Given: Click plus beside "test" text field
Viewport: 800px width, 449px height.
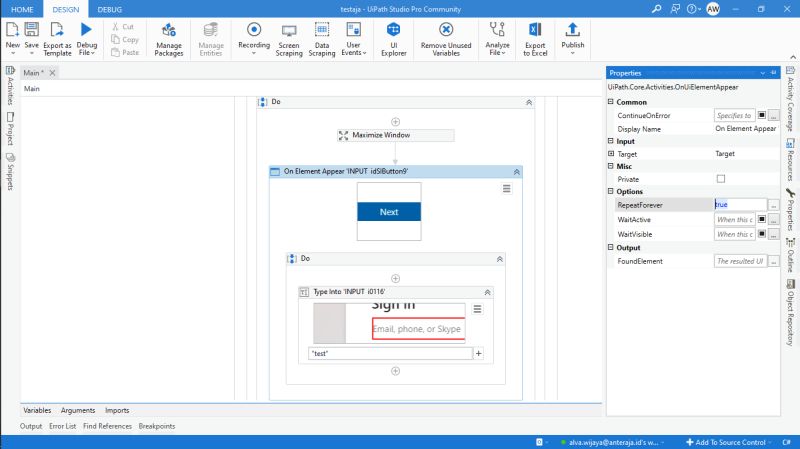Looking at the screenshot, I should click(478, 353).
